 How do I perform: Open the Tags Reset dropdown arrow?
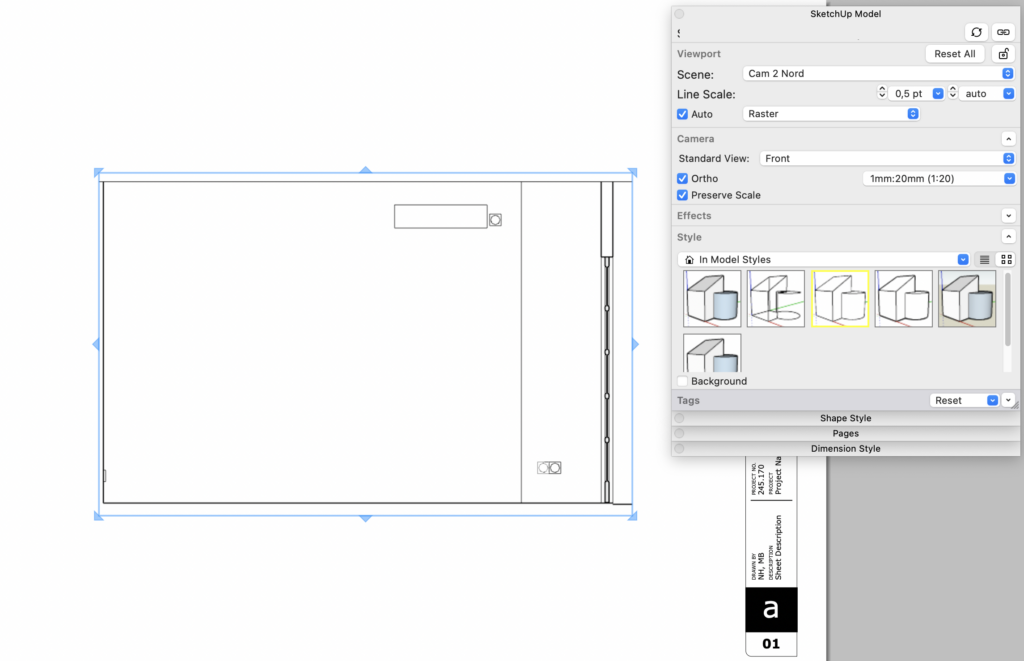point(993,400)
